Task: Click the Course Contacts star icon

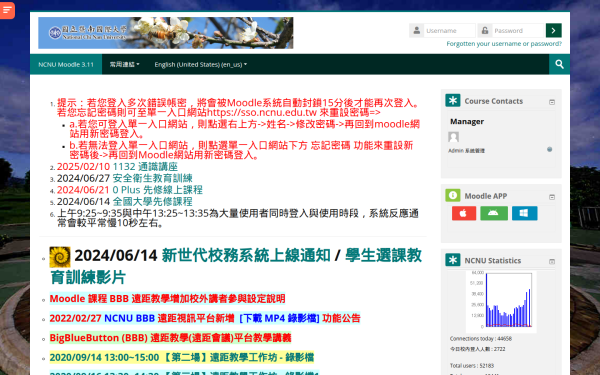Action: click(453, 101)
